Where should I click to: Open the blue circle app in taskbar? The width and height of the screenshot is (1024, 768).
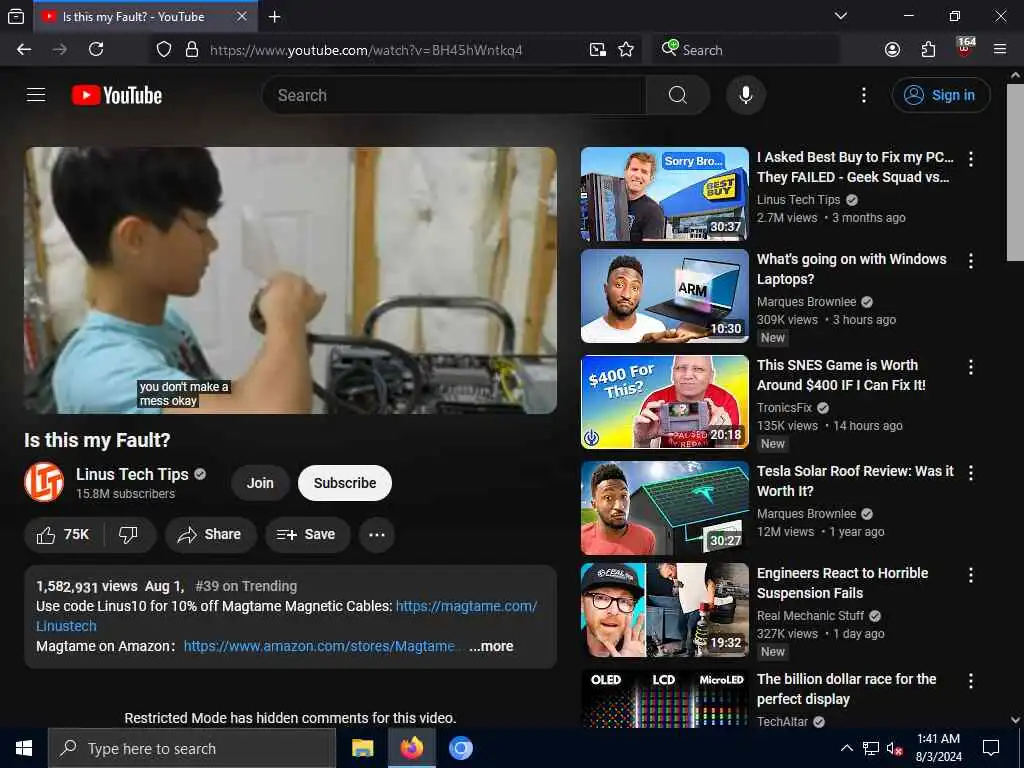tap(460, 748)
